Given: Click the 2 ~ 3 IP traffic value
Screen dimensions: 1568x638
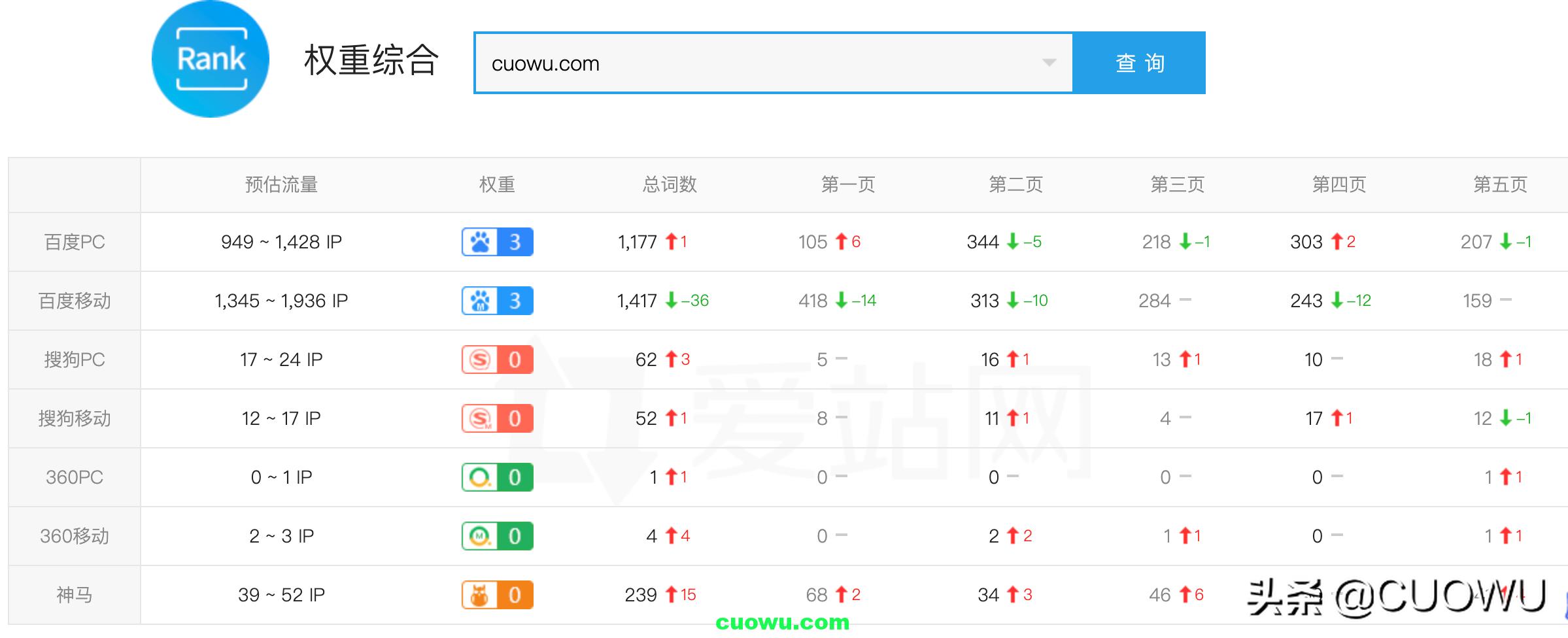Looking at the screenshot, I should coord(281,536).
